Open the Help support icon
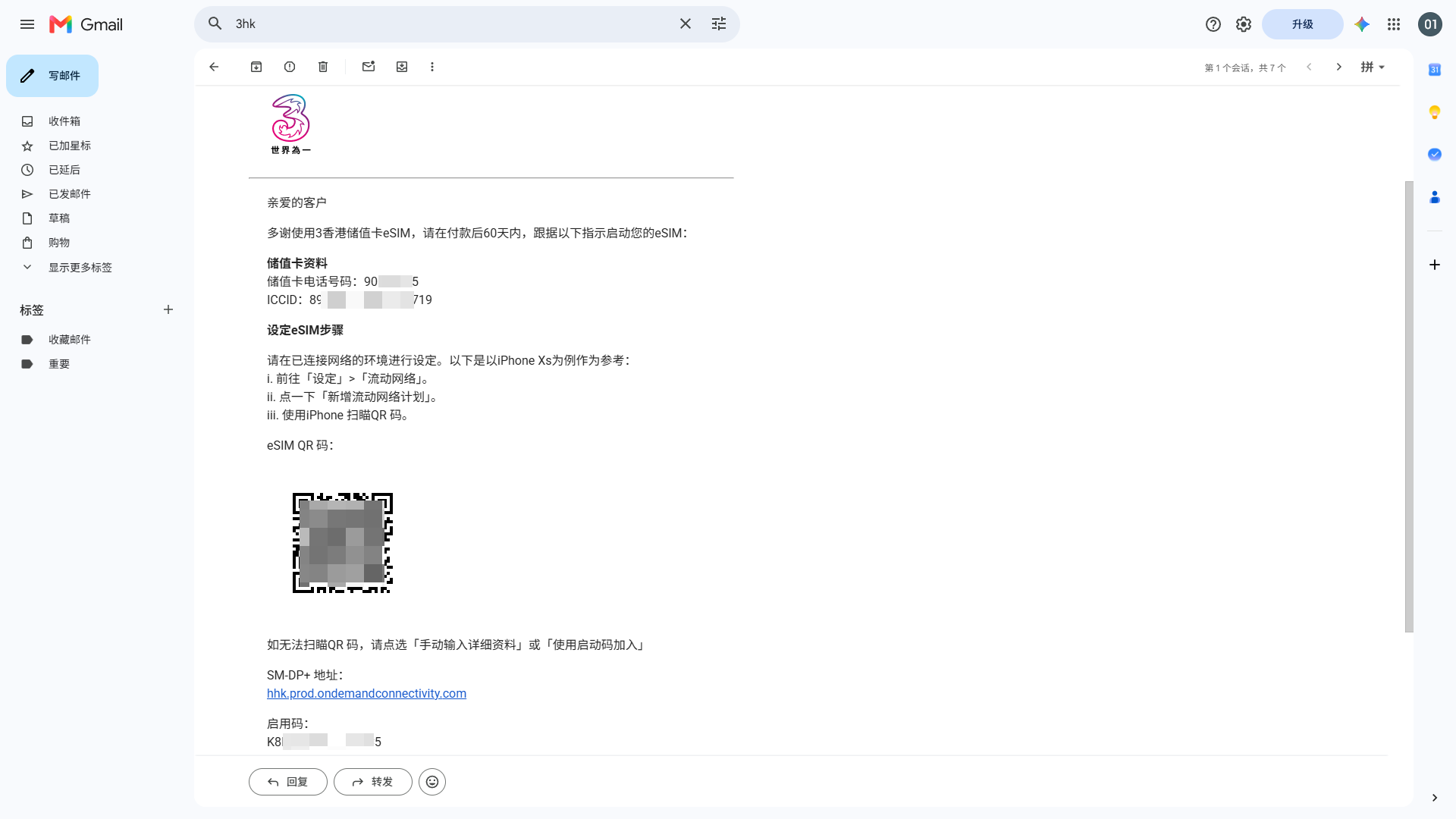 point(1213,24)
